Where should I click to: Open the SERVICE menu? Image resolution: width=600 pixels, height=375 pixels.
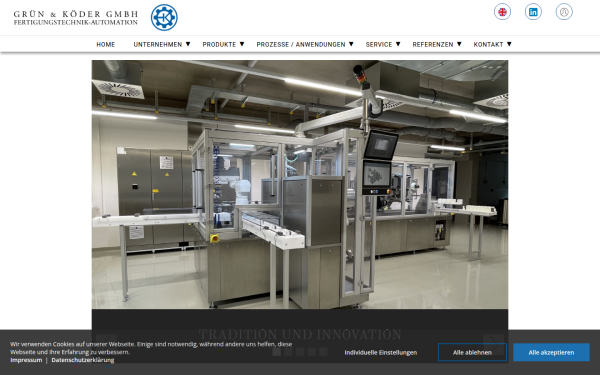pos(379,44)
